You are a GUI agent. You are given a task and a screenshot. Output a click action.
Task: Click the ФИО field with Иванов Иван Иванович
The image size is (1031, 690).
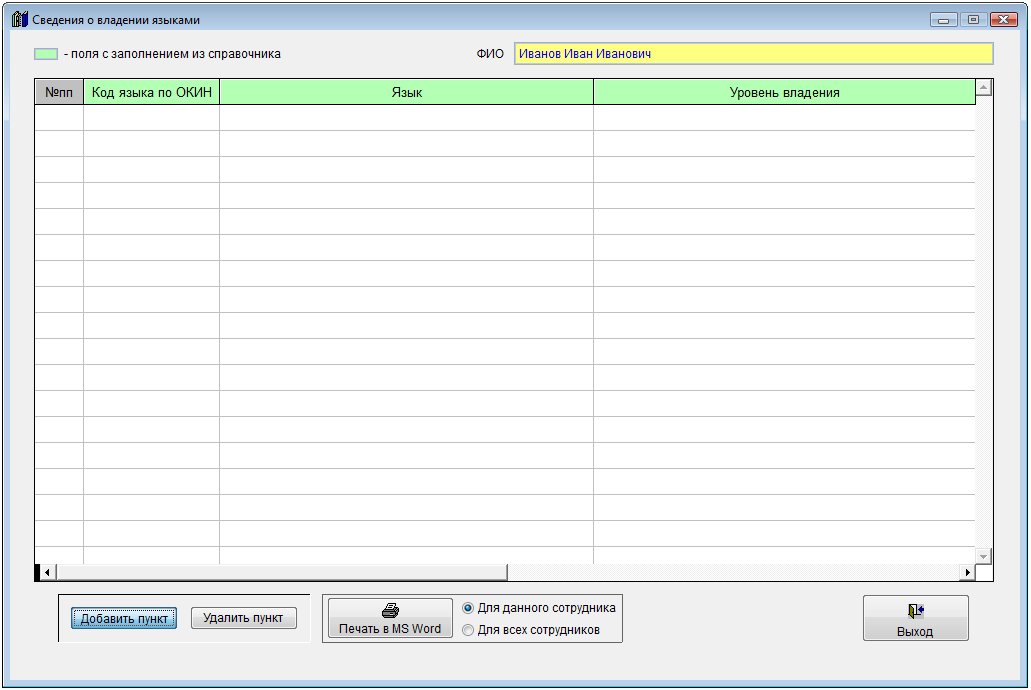click(x=754, y=54)
